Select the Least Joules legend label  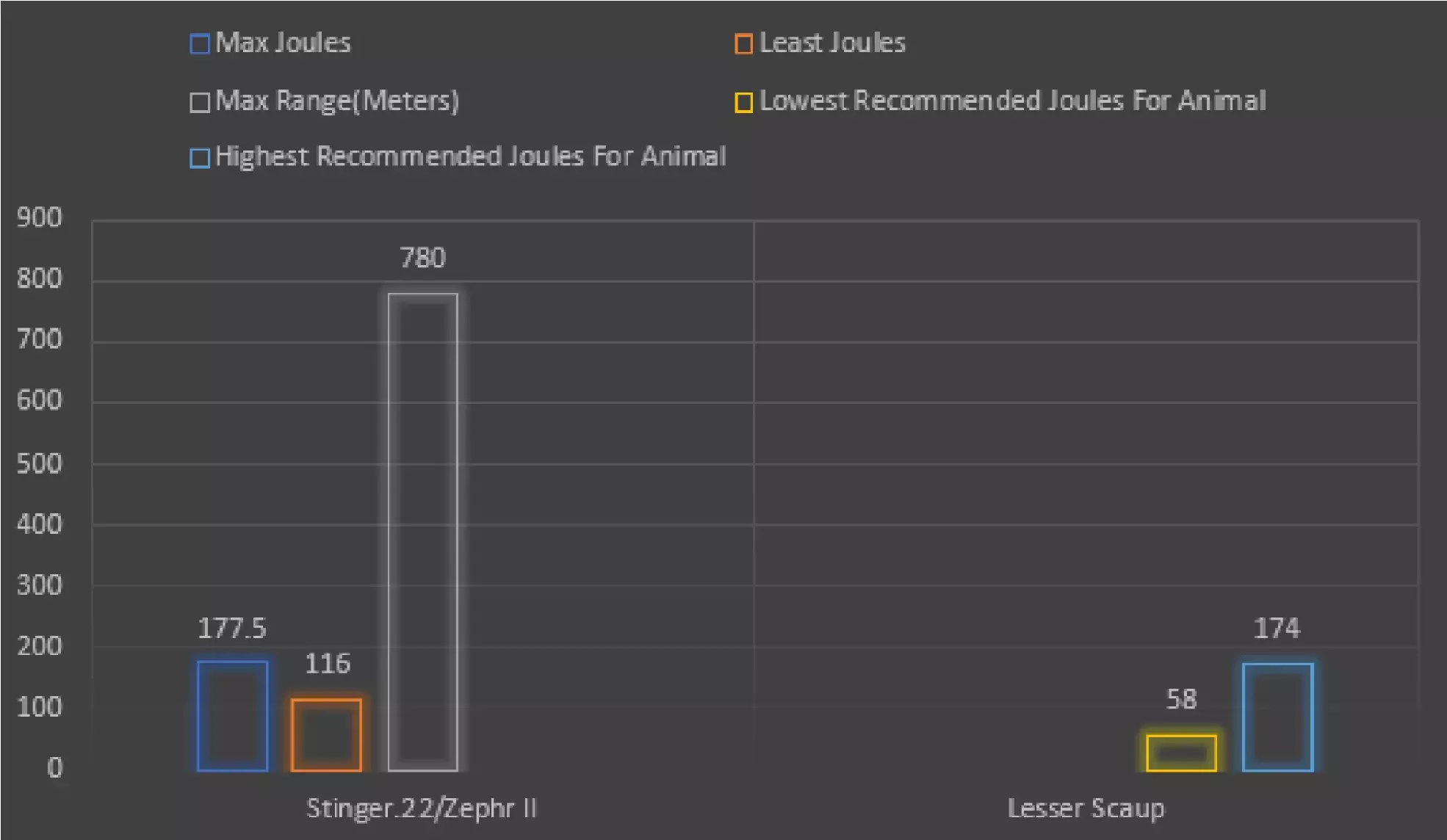(832, 43)
